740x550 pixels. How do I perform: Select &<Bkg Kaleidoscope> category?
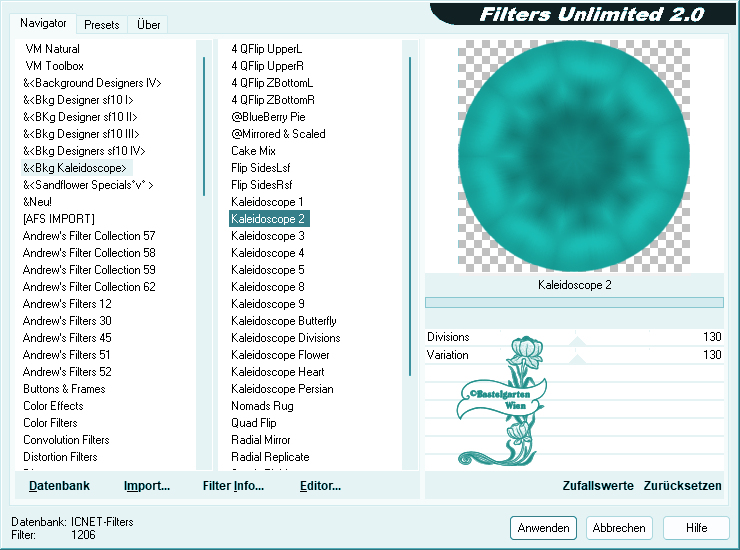tap(76, 168)
